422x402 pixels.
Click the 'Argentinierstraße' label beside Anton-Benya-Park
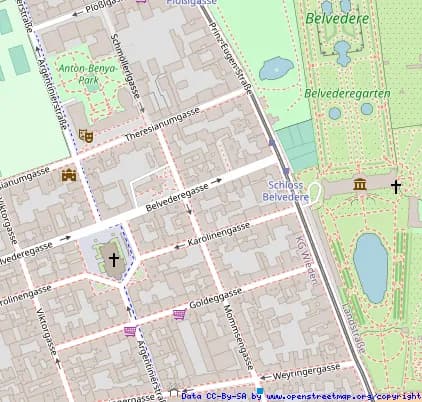[52, 94]
